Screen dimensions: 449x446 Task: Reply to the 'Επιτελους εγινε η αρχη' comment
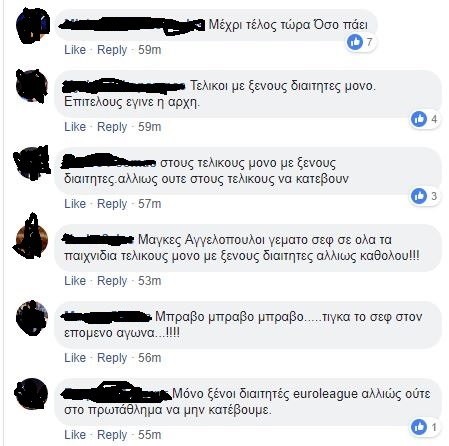pos(112,127)
